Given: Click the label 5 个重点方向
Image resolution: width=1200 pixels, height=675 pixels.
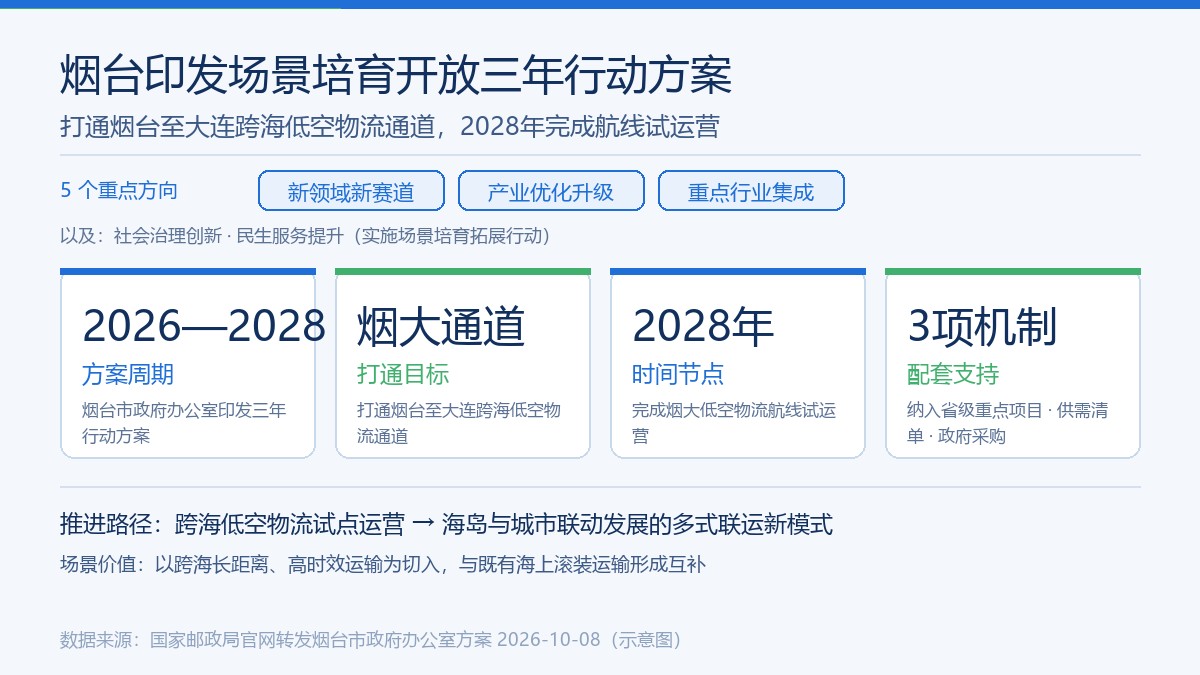Looking at the screenshot, I should (x=119, y=190).
